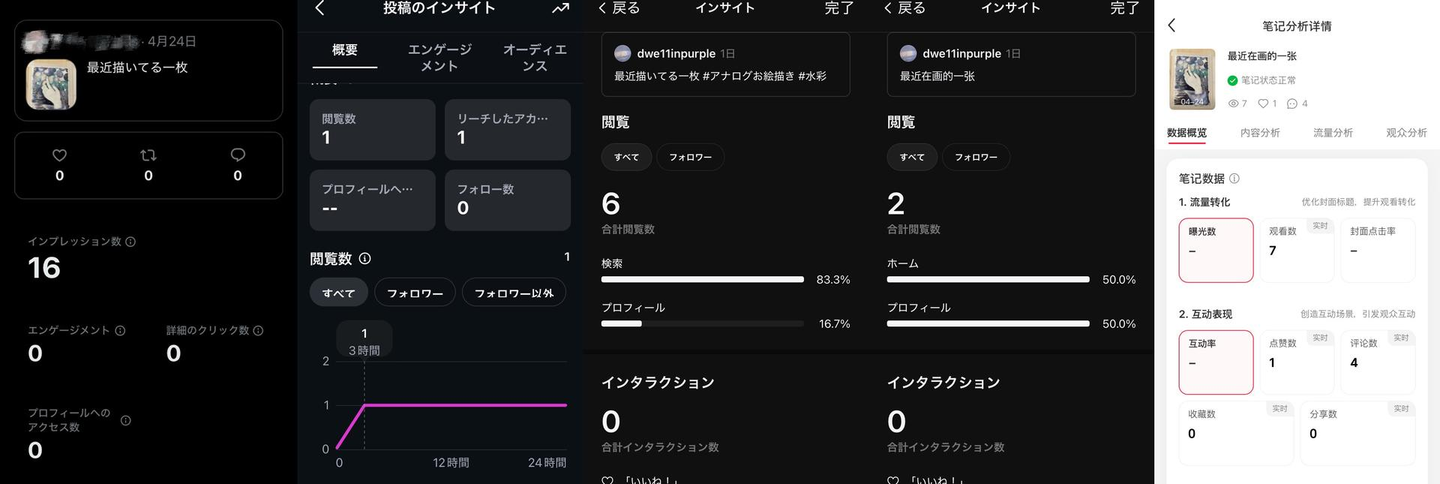
Task: Switch chart filter to フォロワー以外
Action: 514,292
